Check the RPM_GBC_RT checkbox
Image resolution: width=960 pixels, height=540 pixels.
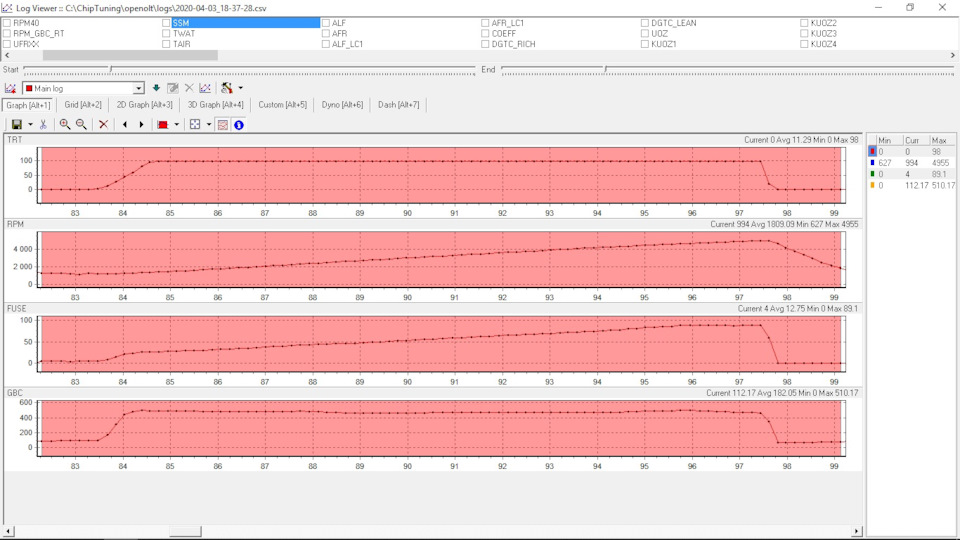(x=7, y=34)
